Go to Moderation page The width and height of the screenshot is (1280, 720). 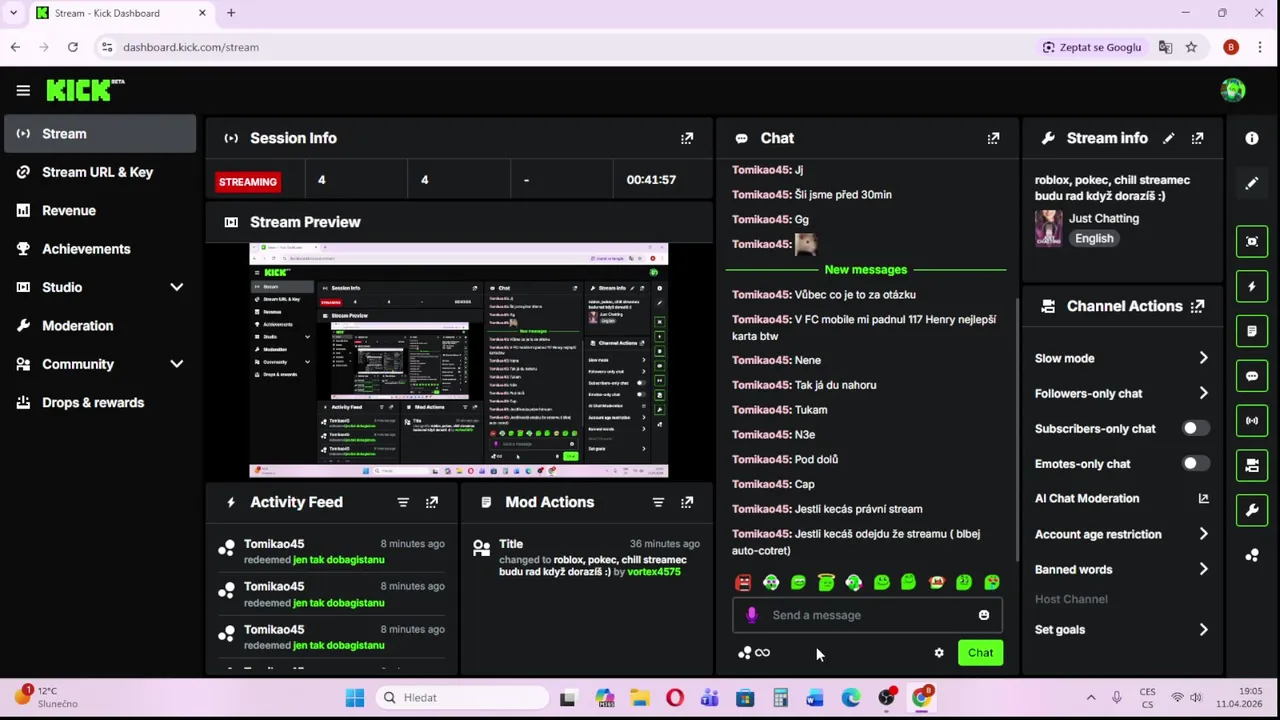coord(100,326)
